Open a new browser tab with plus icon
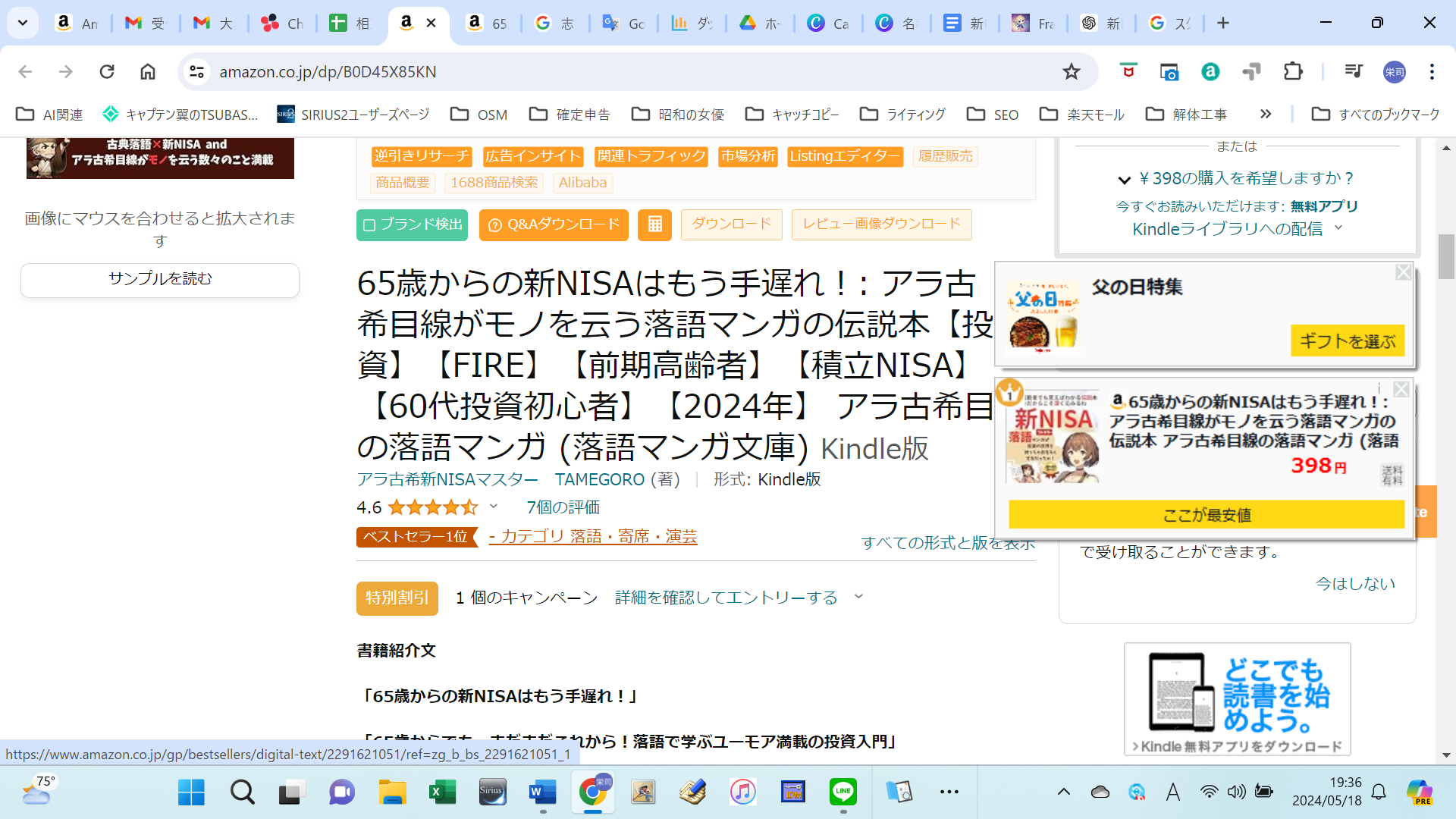The width and height of the screenshot is (1456, 819). 1223,23
